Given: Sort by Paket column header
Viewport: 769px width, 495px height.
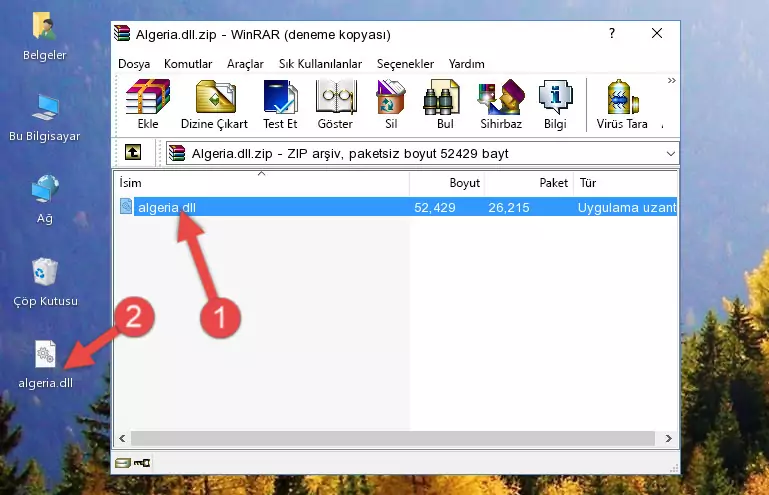Looking at the screenshot, I should click(x=529, y=183).
